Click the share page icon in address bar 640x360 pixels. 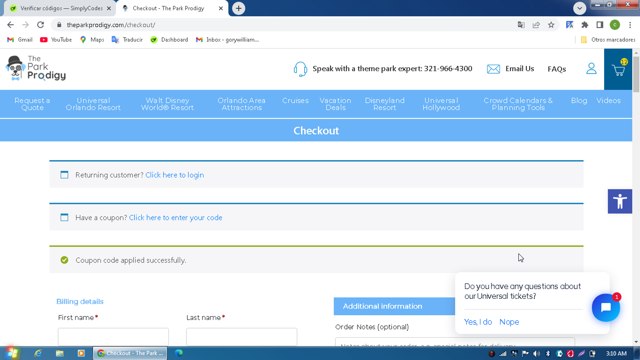[x=536, y=25]
